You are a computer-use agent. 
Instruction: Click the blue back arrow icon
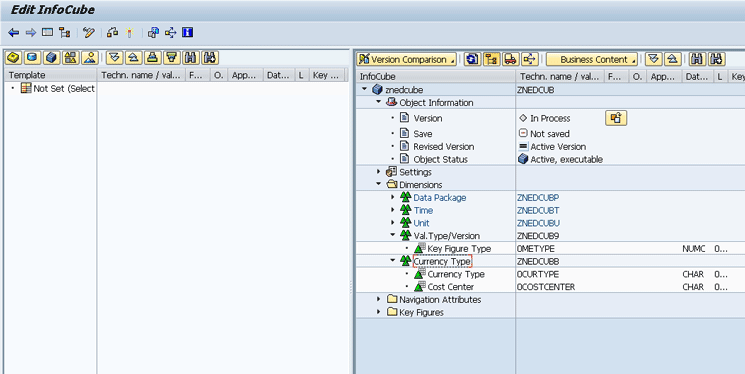(13, 33)
